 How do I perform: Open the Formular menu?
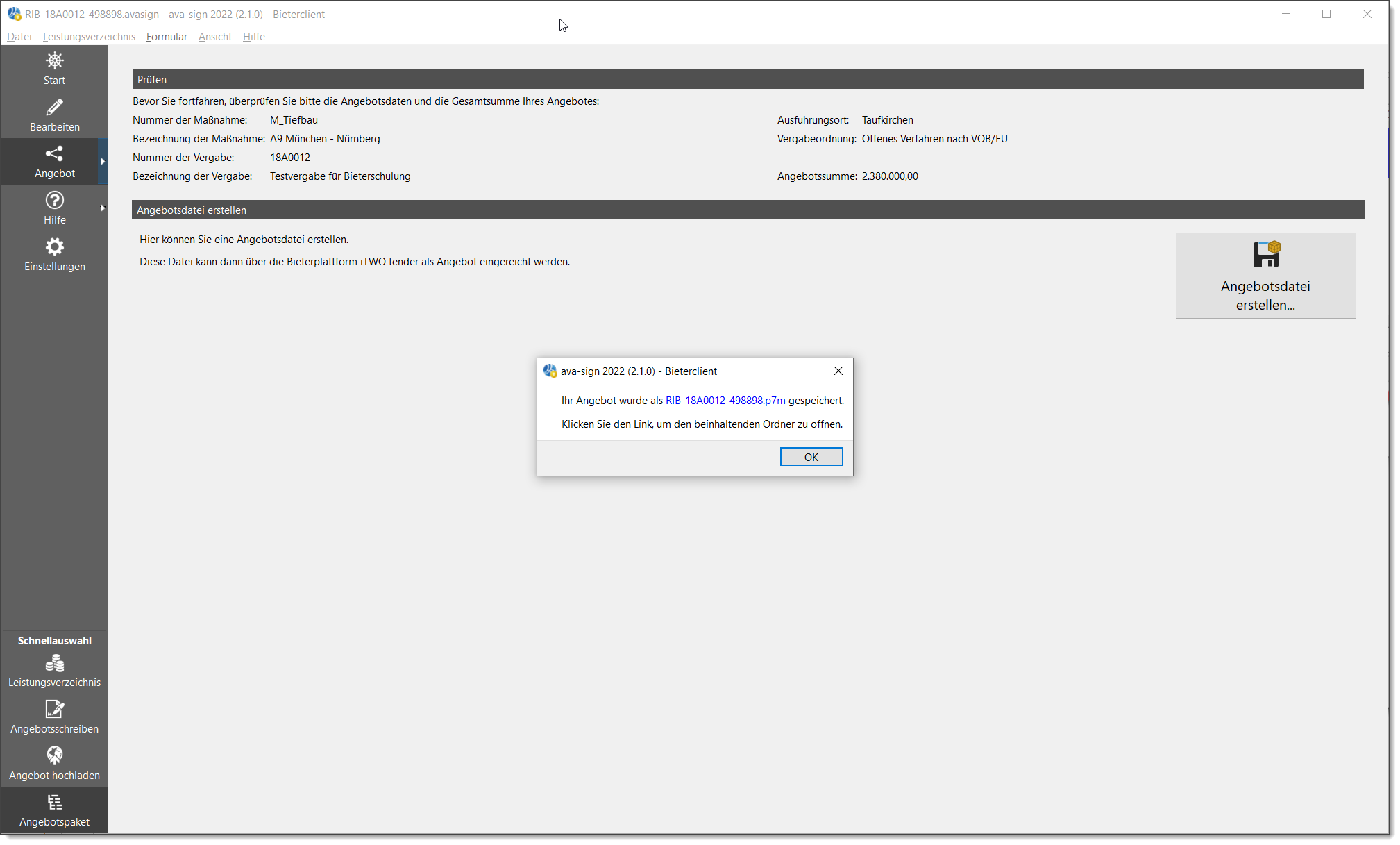167,37
